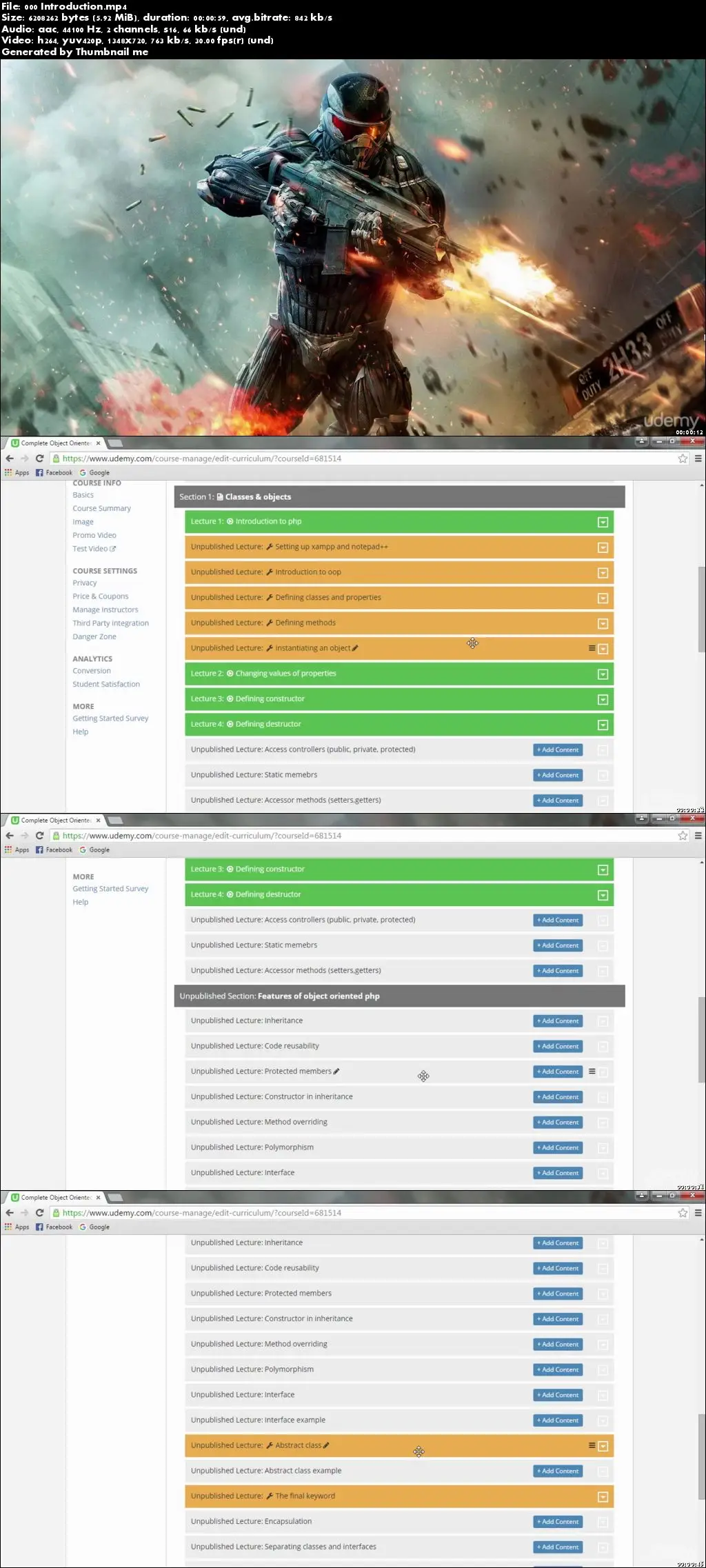706x1568 pixels.
Task: Click wrench icon on Defining classes and properties
Action: (x=270, y=598)
